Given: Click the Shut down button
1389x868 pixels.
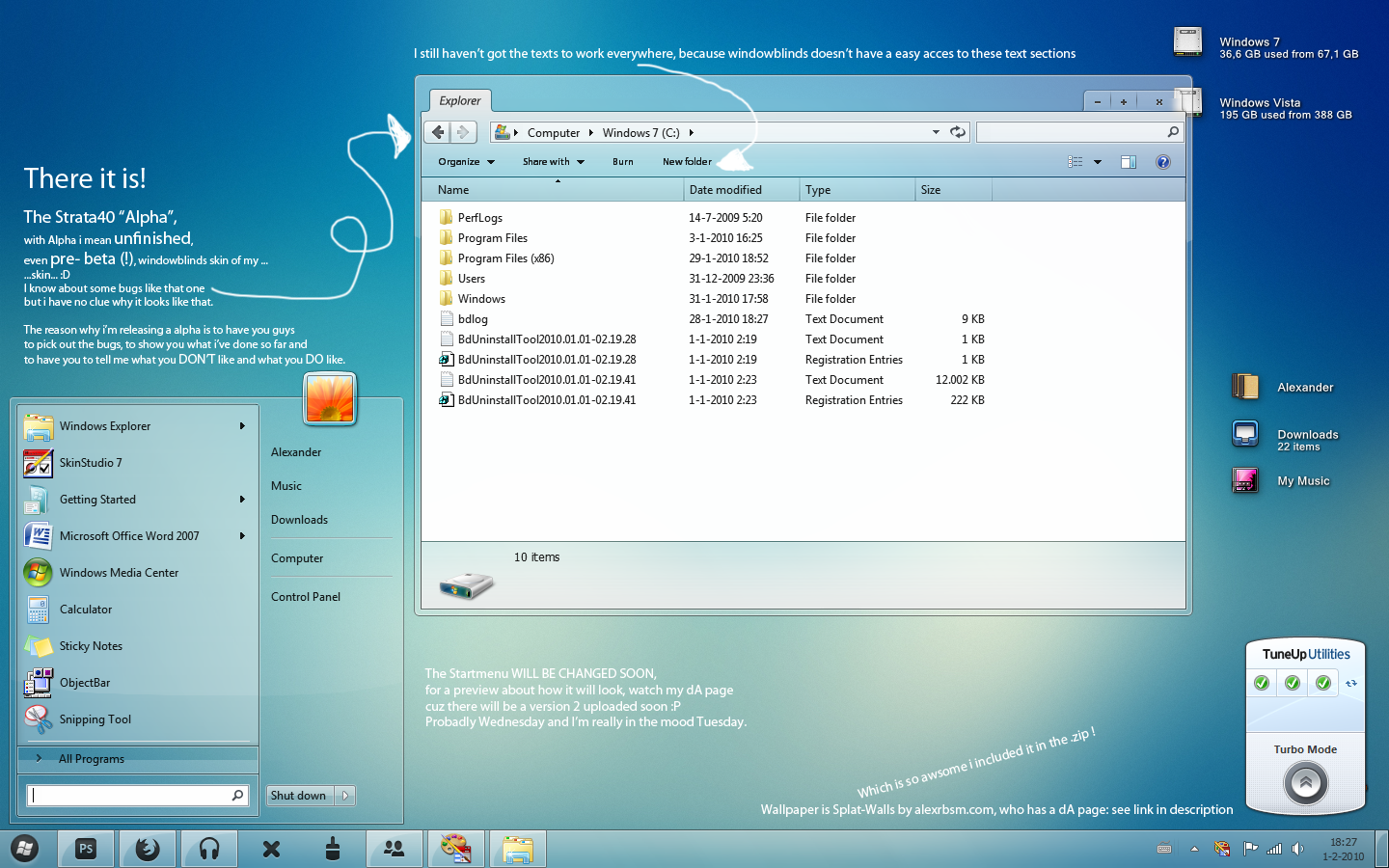Looking at the screenshot, I should click(301, 796).
